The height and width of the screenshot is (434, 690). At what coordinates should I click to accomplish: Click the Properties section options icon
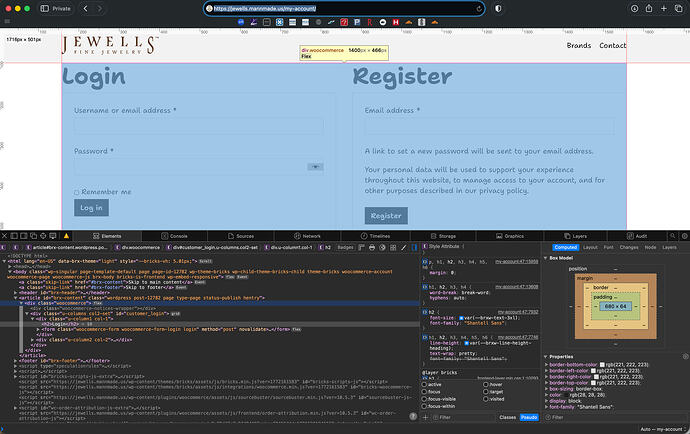[x=685, y=356]
